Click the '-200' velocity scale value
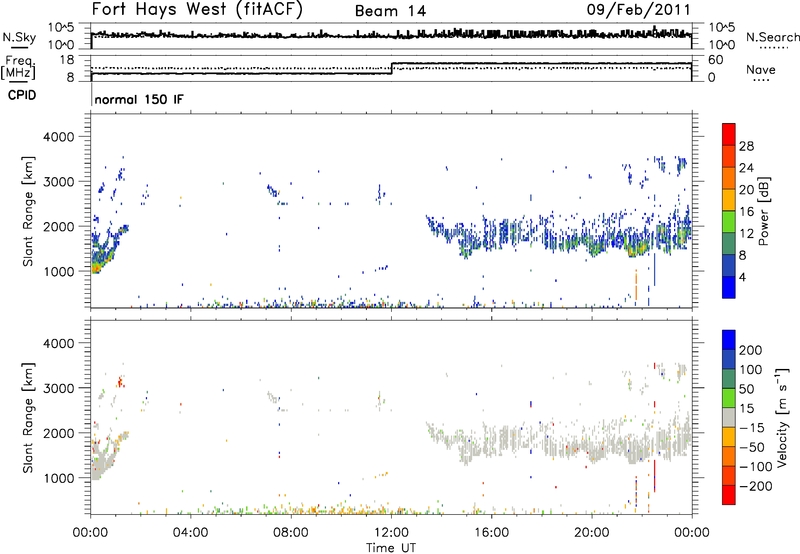The image size is (800, 554). (x=756, y=486)
